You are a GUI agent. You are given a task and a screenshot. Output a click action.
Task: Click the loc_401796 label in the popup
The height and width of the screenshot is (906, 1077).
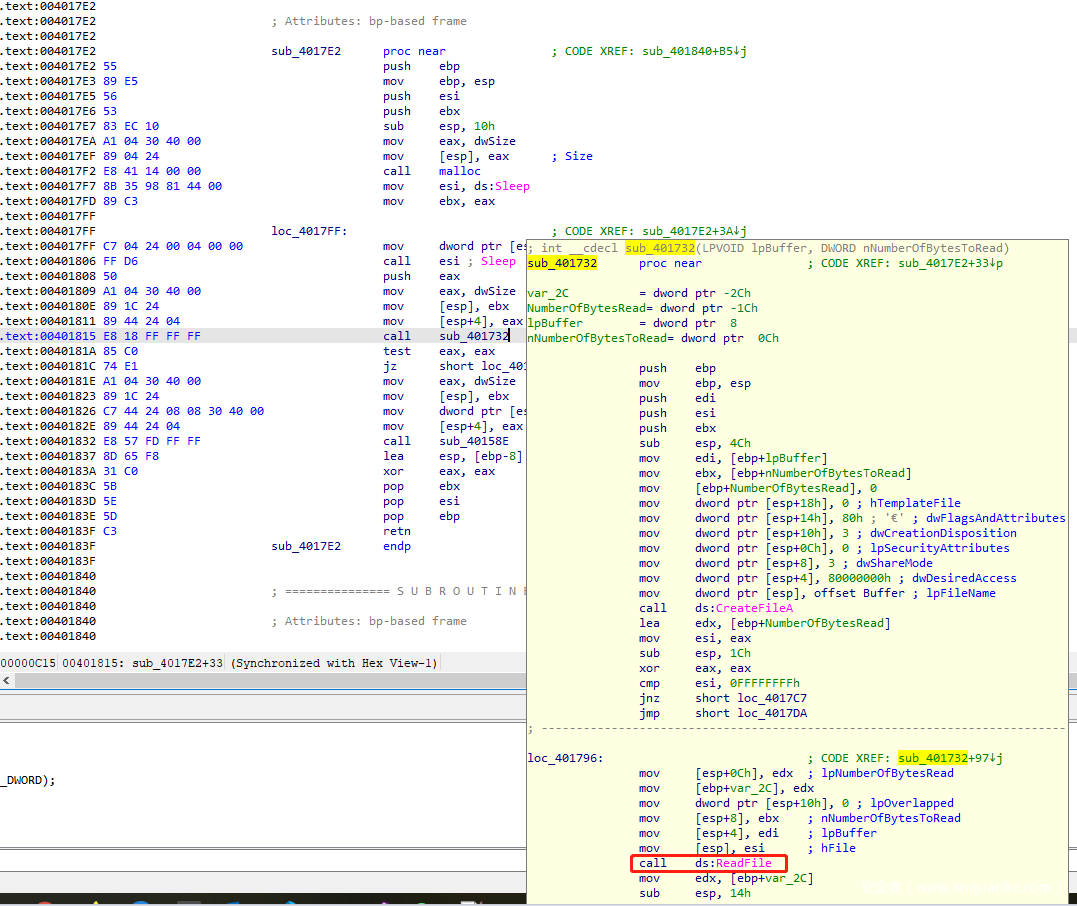coord(562,758)
